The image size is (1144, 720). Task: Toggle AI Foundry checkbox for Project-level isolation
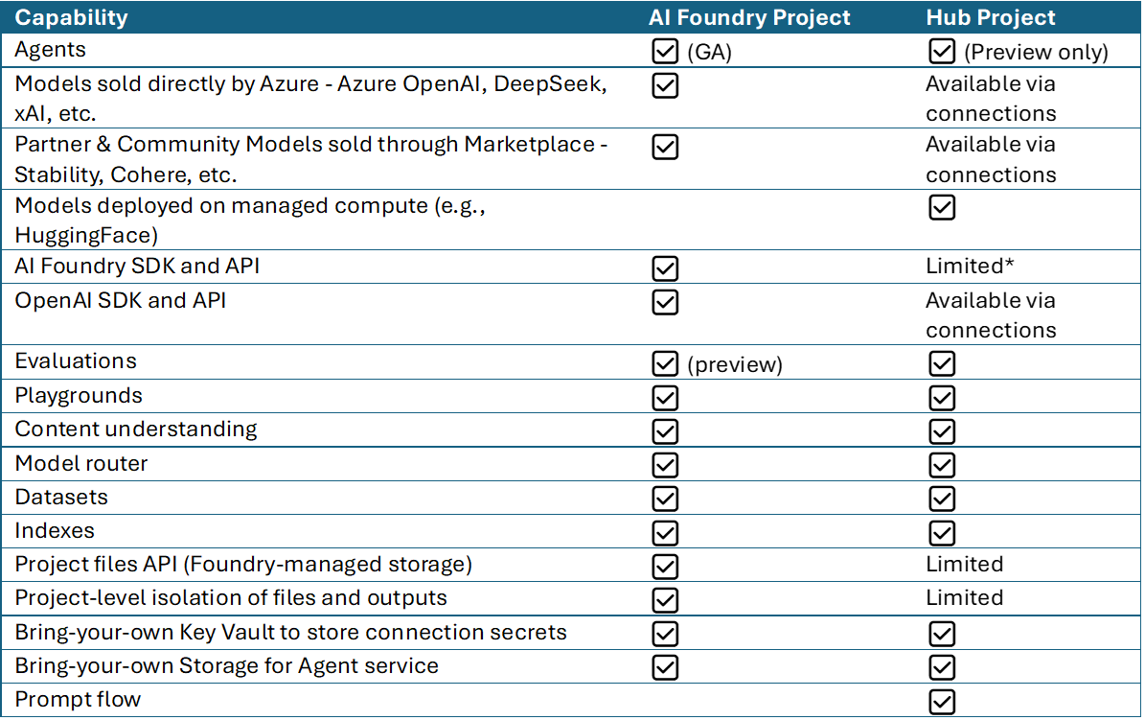pos(665,600)
